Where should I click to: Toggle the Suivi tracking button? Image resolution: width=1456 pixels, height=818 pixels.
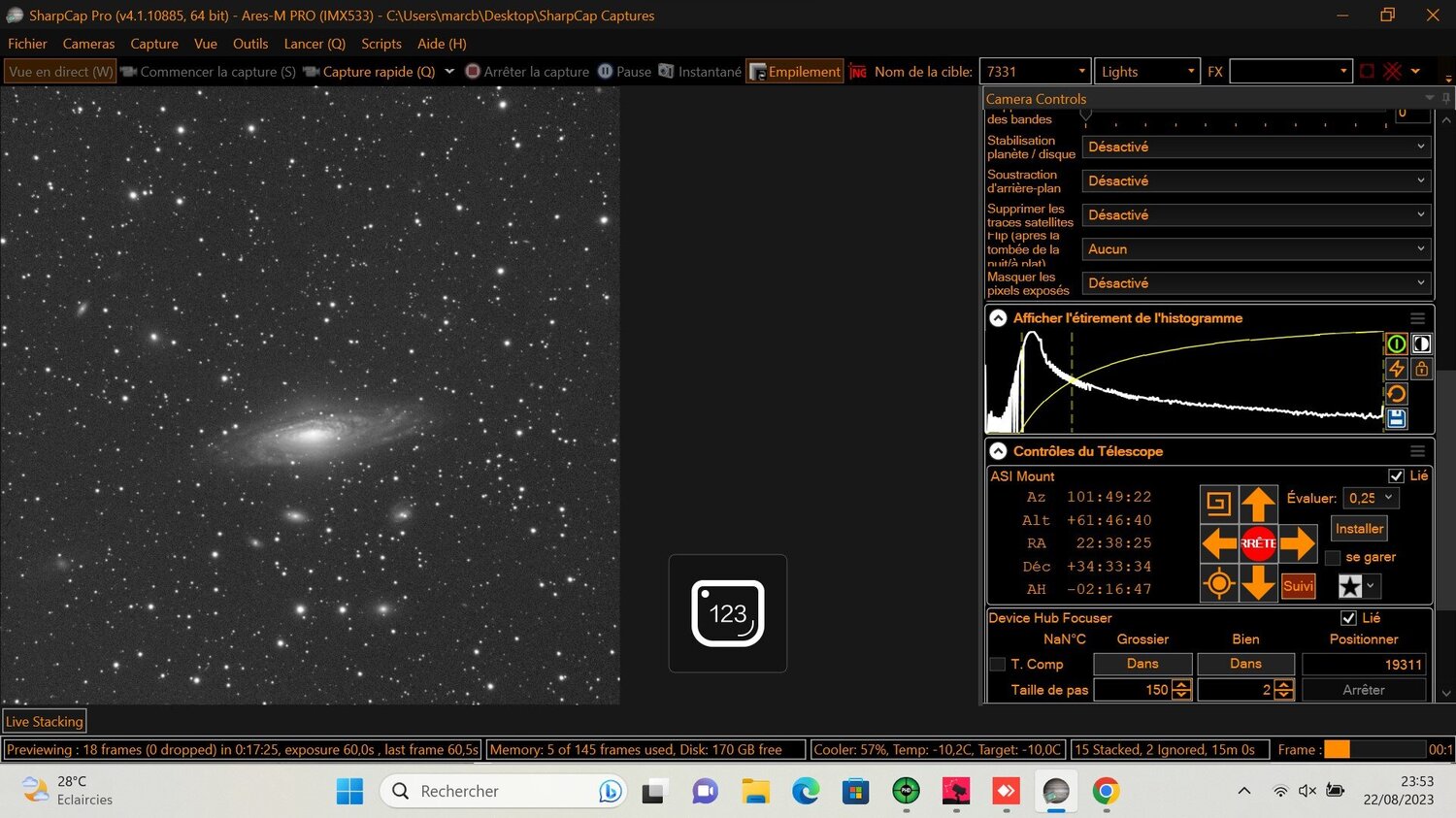(x=1298, y=586)
